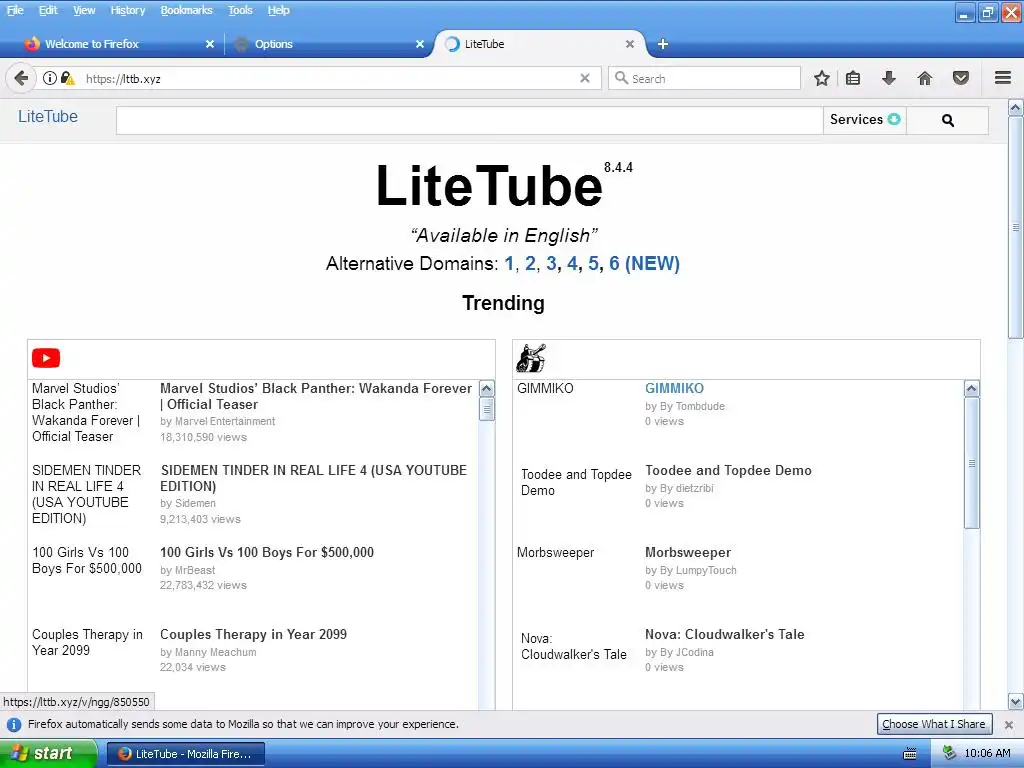This screenshot has height=768, width=1024.
Task: Expand the Services dropdown
Action: (x=865, y=120)
